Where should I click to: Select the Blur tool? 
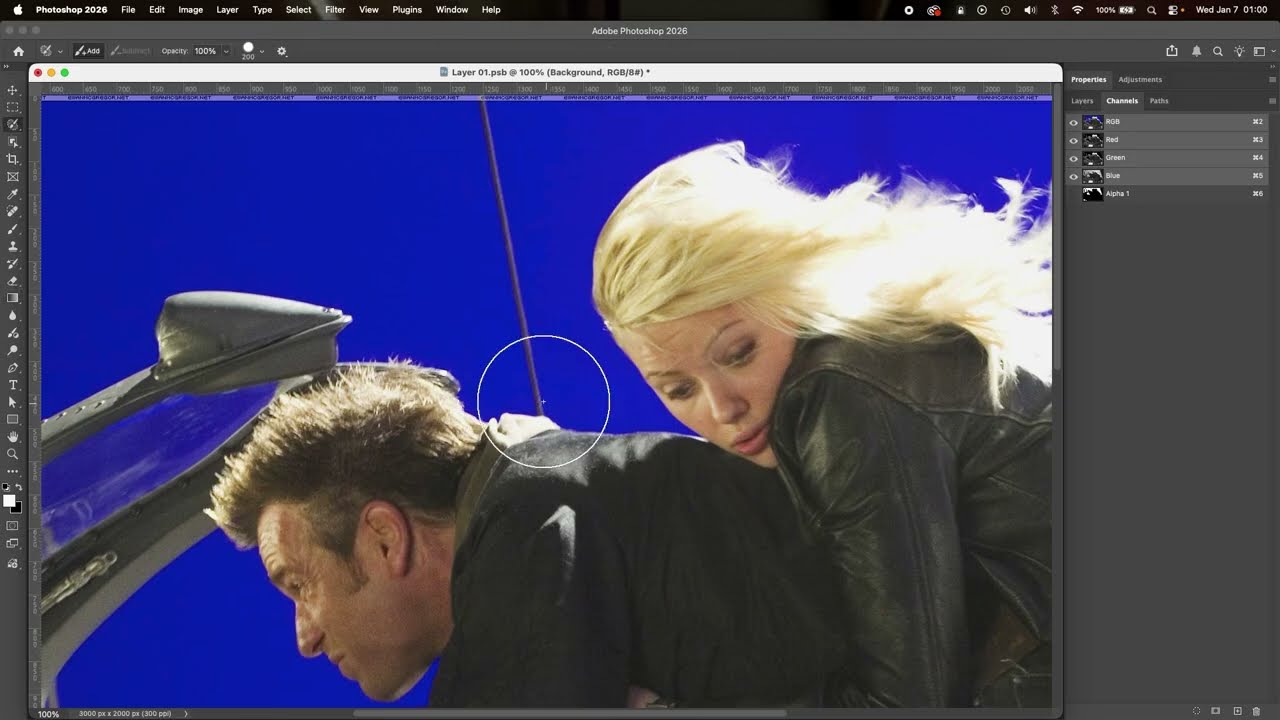point(13,315)
